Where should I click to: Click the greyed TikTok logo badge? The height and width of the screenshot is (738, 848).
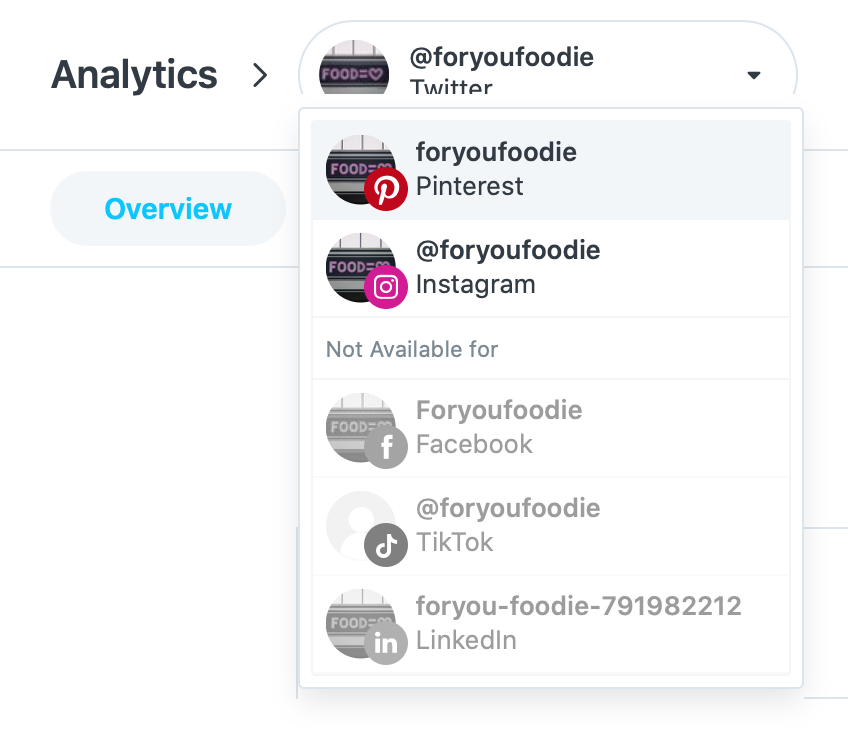coord(386,545)
